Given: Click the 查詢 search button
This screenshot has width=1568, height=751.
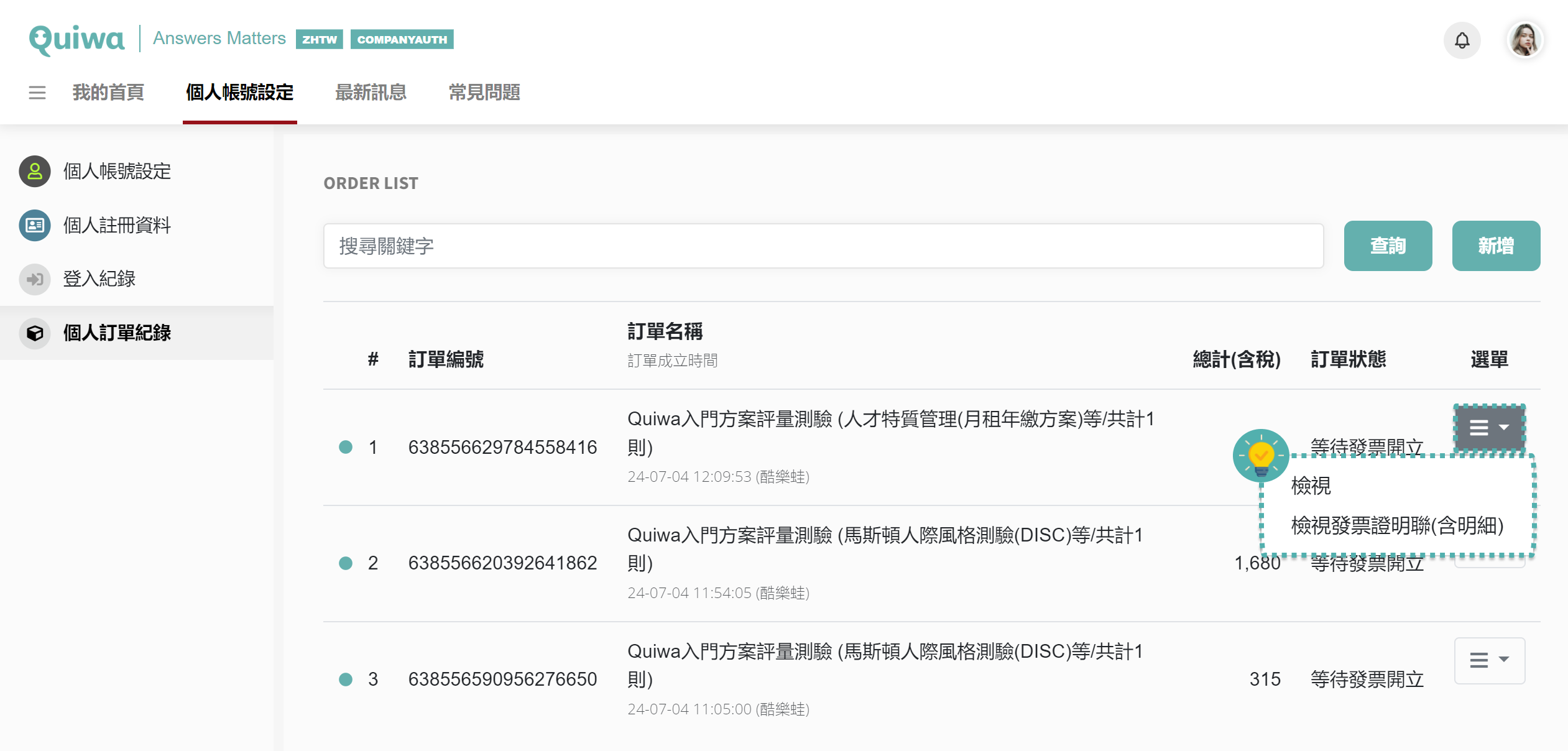Looking at the screenshot, I should 1388,246.
